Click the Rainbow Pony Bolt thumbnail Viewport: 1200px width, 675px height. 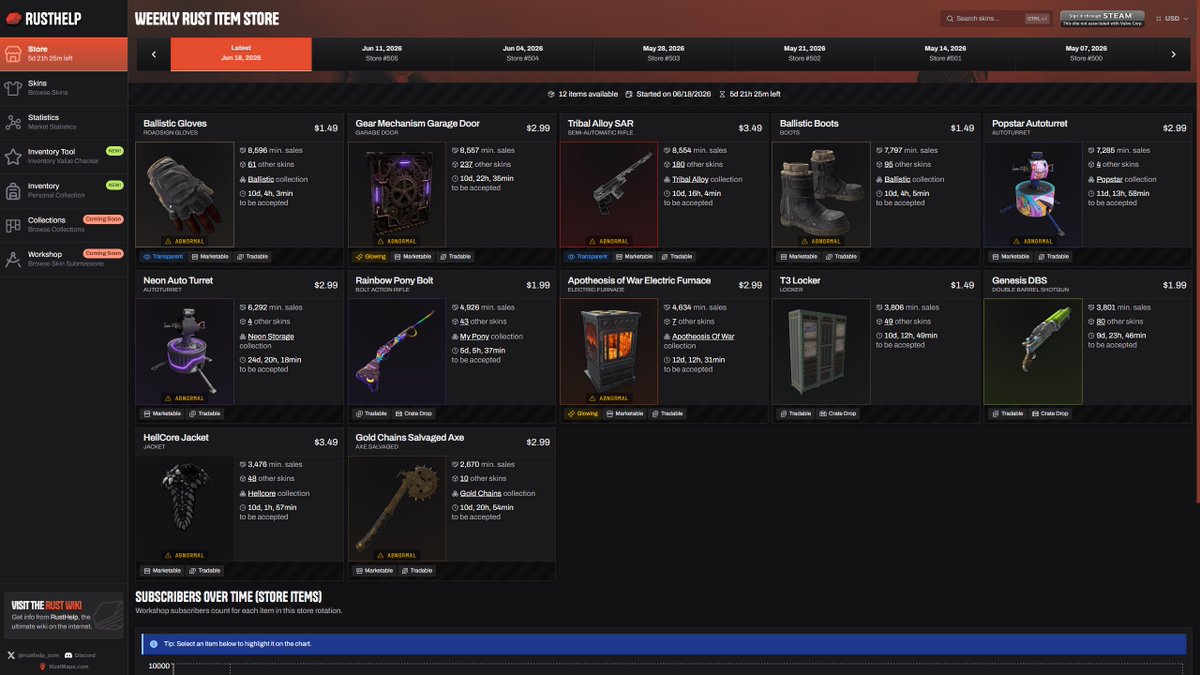(397, 351)
